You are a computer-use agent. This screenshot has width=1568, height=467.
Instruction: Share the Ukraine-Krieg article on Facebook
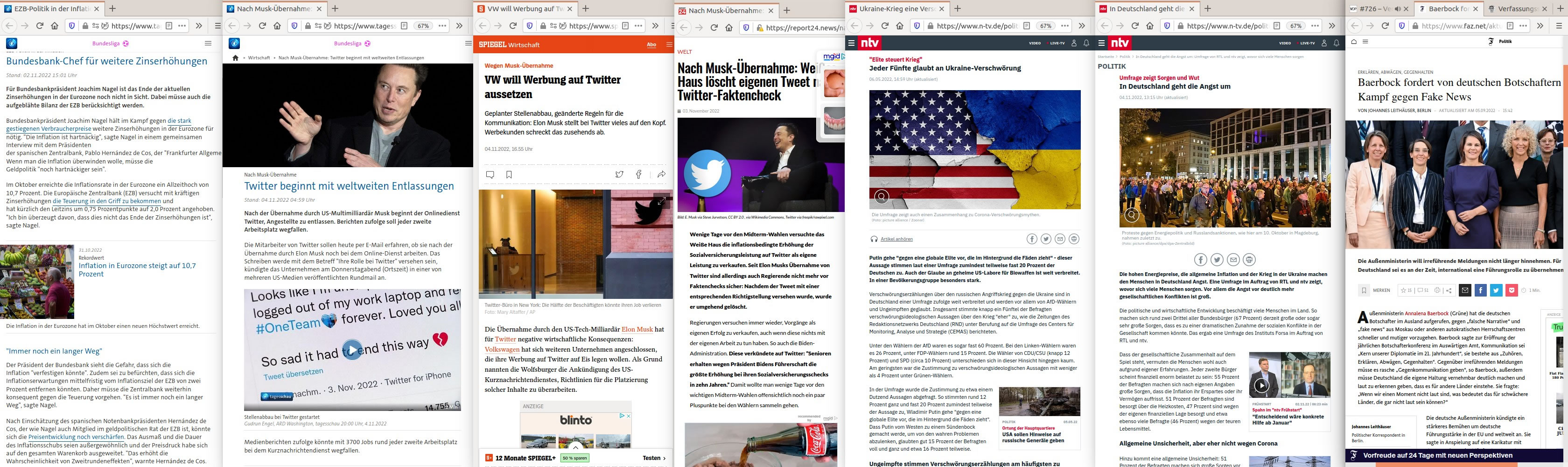click(x=1032, y=239)
